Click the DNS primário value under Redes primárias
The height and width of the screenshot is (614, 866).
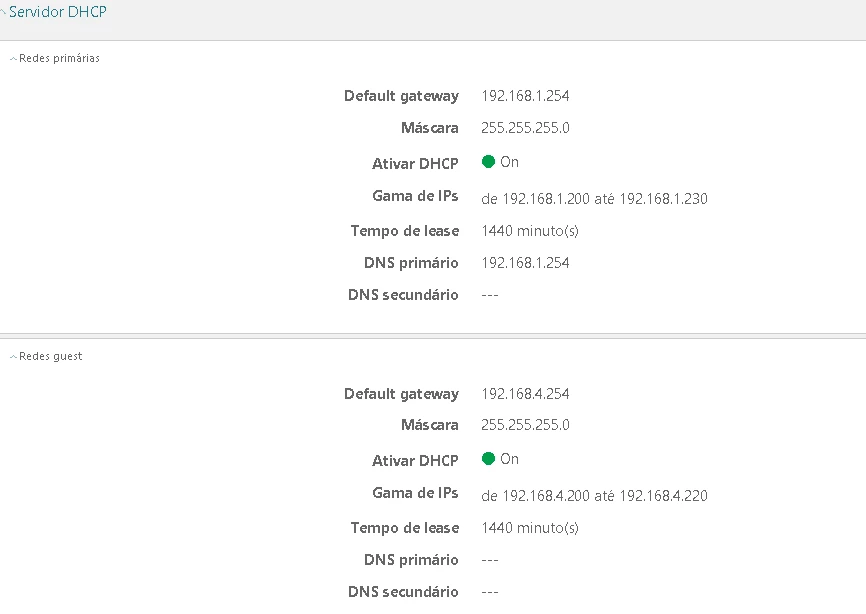click(x=525, y=263)
